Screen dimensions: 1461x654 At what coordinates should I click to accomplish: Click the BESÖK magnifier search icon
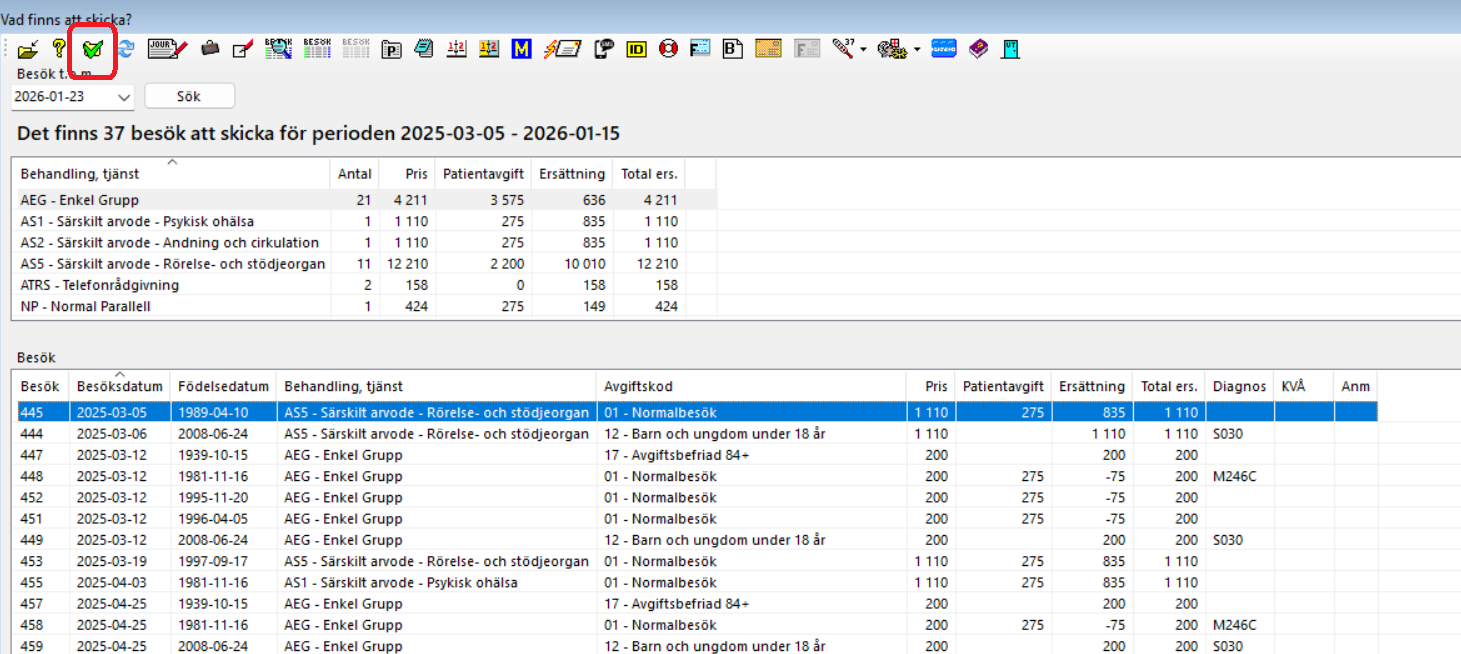278,48
